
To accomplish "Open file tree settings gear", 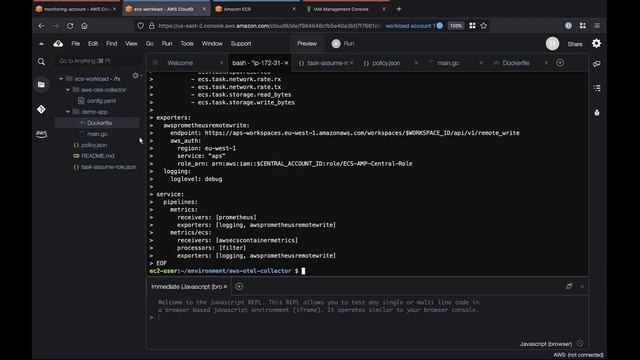I will (x=136, y=76).
